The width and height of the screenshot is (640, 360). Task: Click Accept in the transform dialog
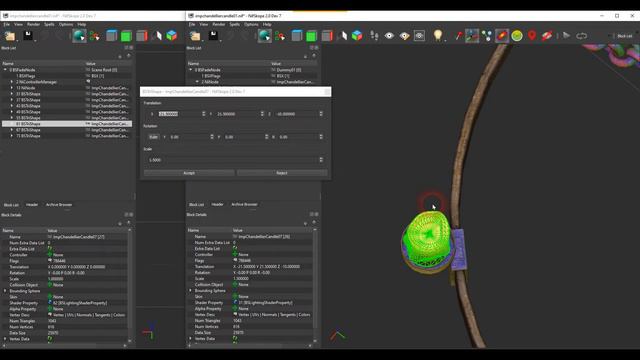(x=189, y=173)
